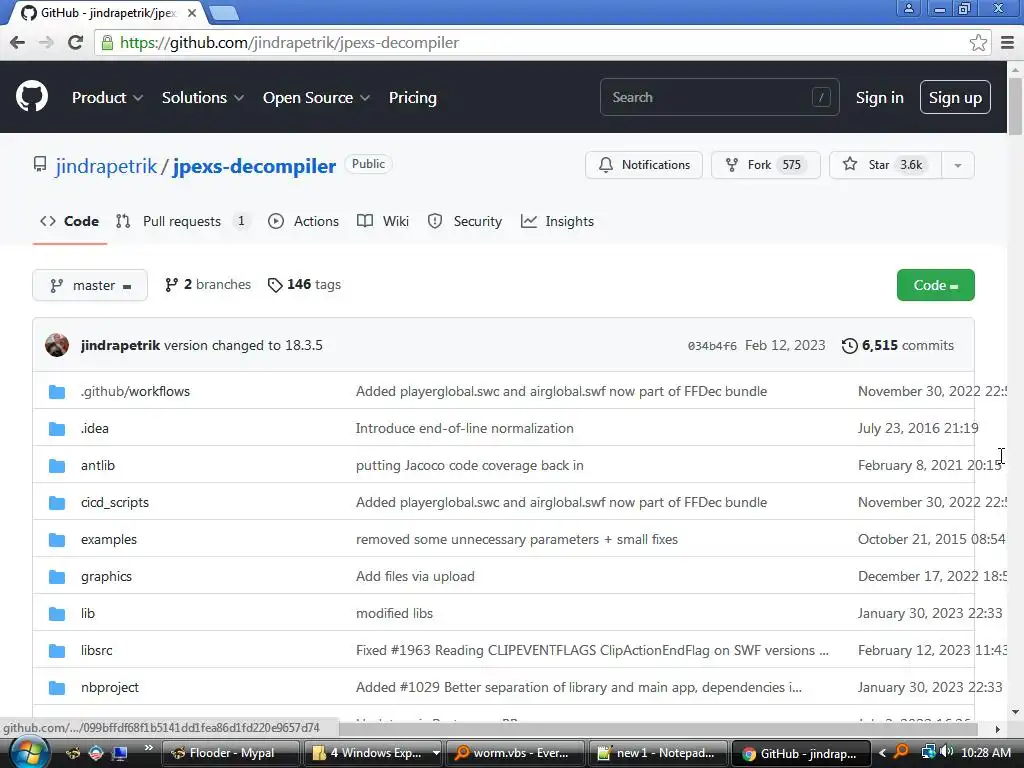Click the Fork button
Screen dimensions: 1024x768
(x=765, y=165)
